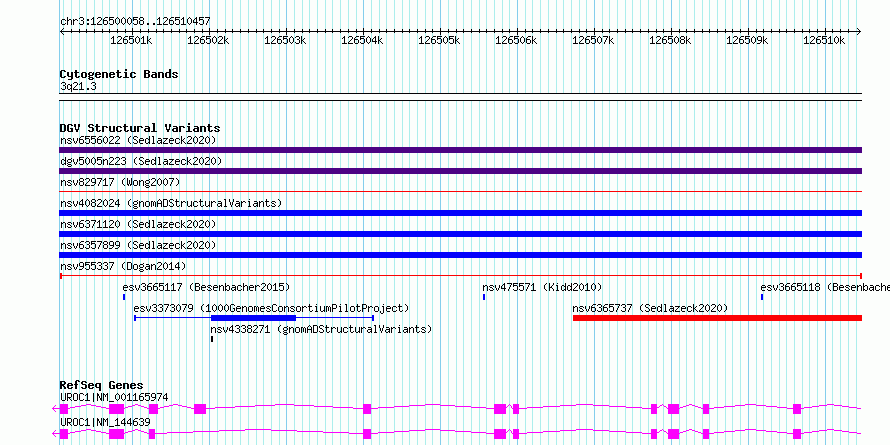Select the esv3373079 thick blue segment
The image size is (890, 445).
coord(253,318)
